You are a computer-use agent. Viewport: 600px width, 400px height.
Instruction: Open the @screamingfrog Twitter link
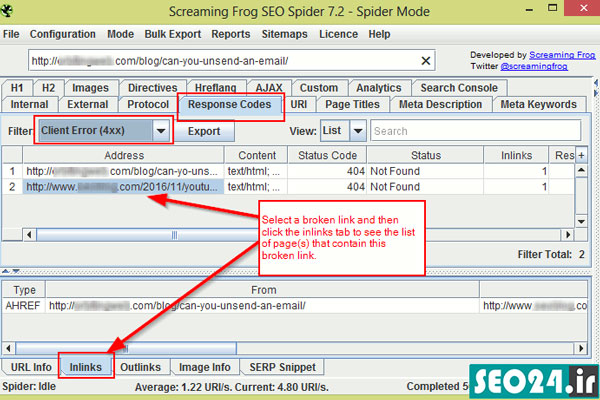(x=534, y=66)
